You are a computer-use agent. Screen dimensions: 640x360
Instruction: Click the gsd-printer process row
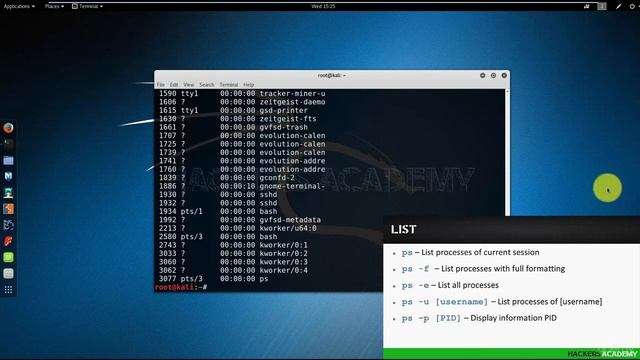click(x=233, y=110)
